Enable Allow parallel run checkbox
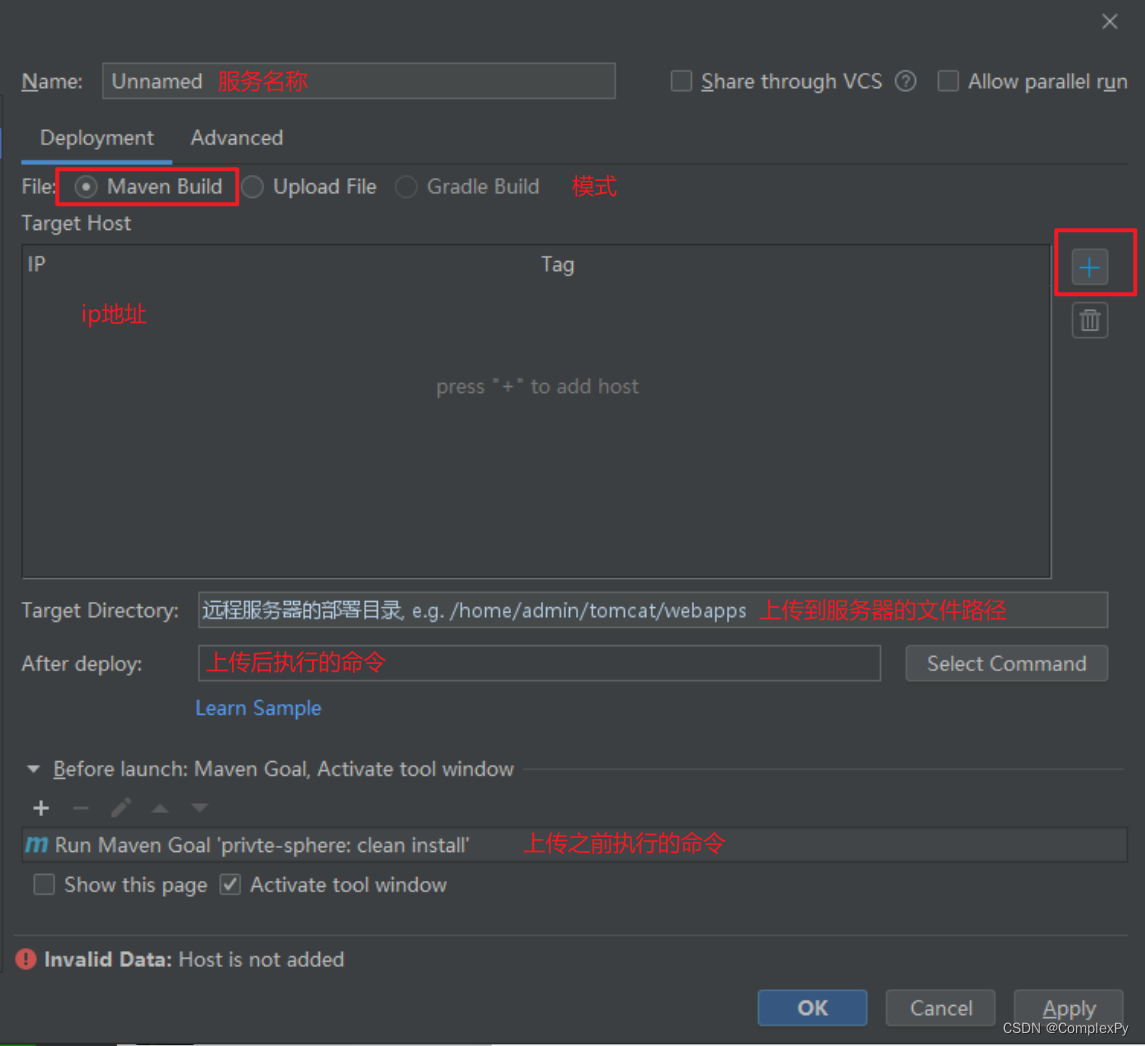This screenshot has height=1046, width=1145. pyautogui.click(x=948, y=82)
